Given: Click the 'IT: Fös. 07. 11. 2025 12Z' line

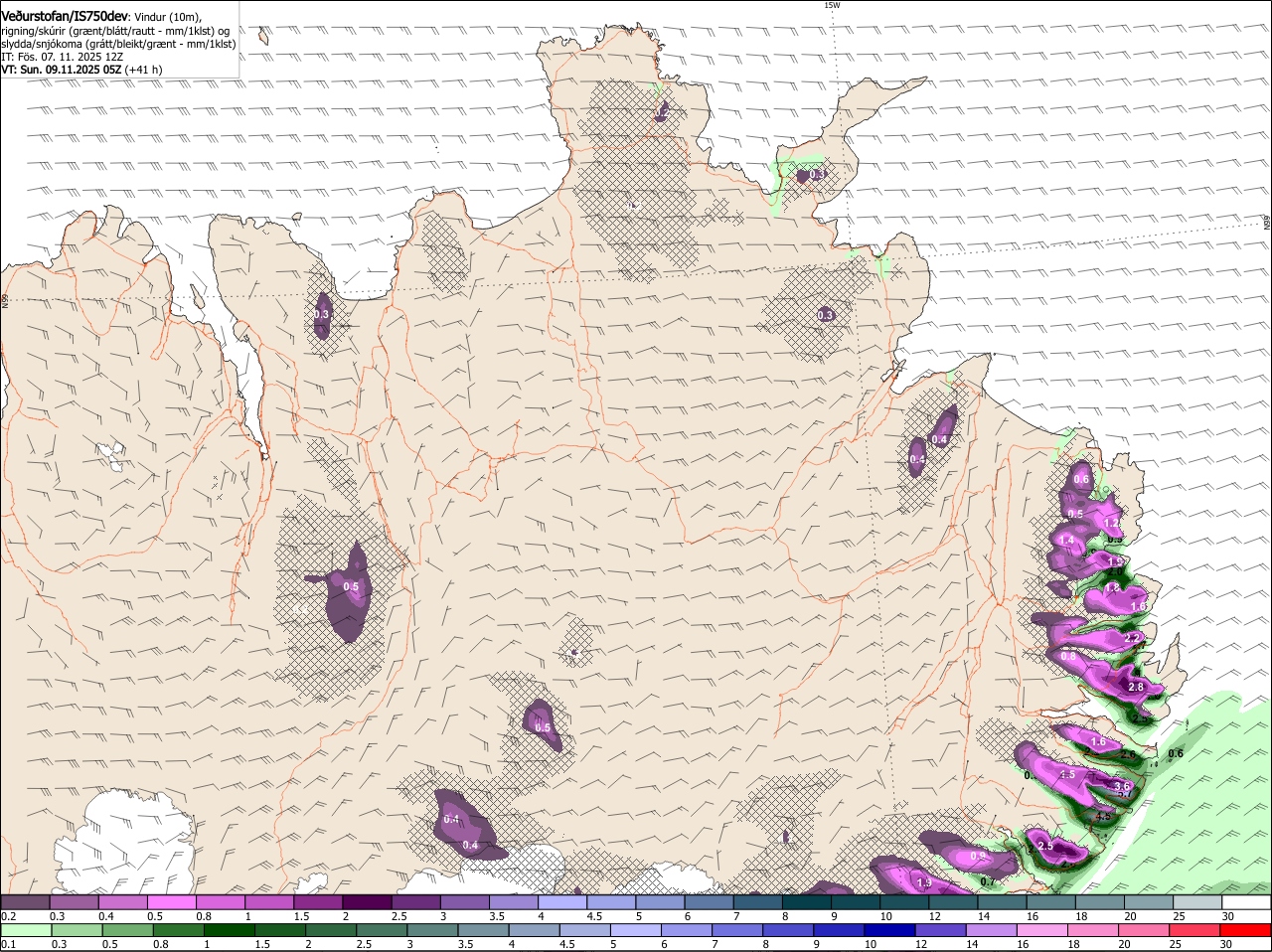Looking at the screenshot, I should tap(63, 57).
